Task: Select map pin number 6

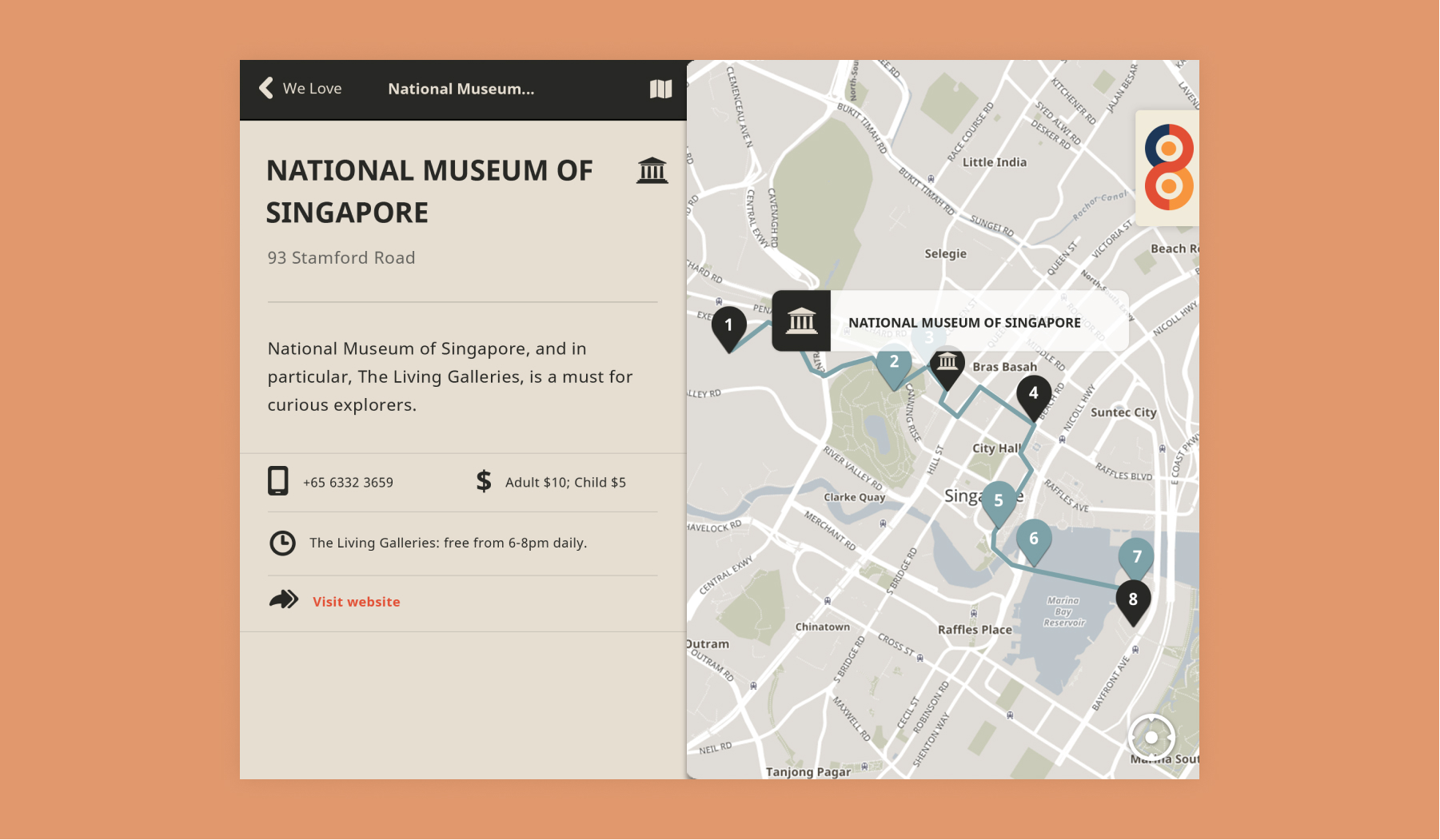Action: coord(1033,539)
